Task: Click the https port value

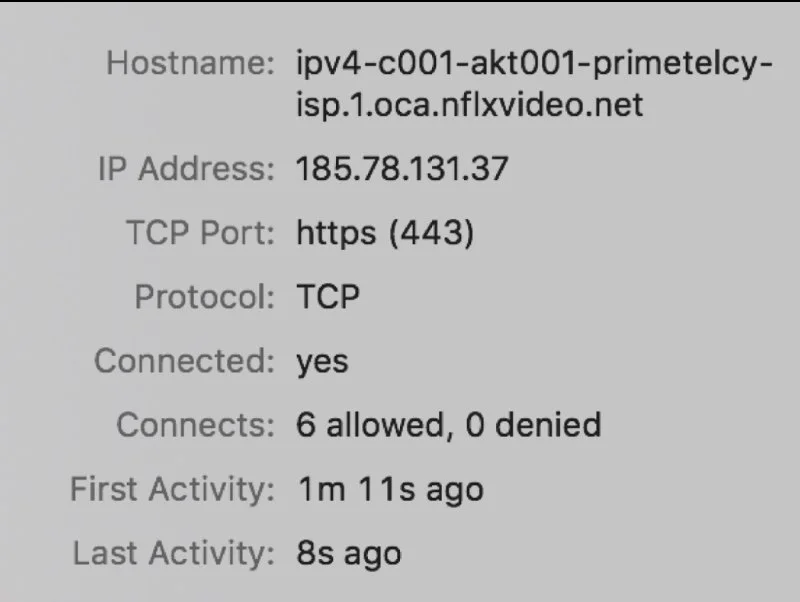Action: (336, 233)
